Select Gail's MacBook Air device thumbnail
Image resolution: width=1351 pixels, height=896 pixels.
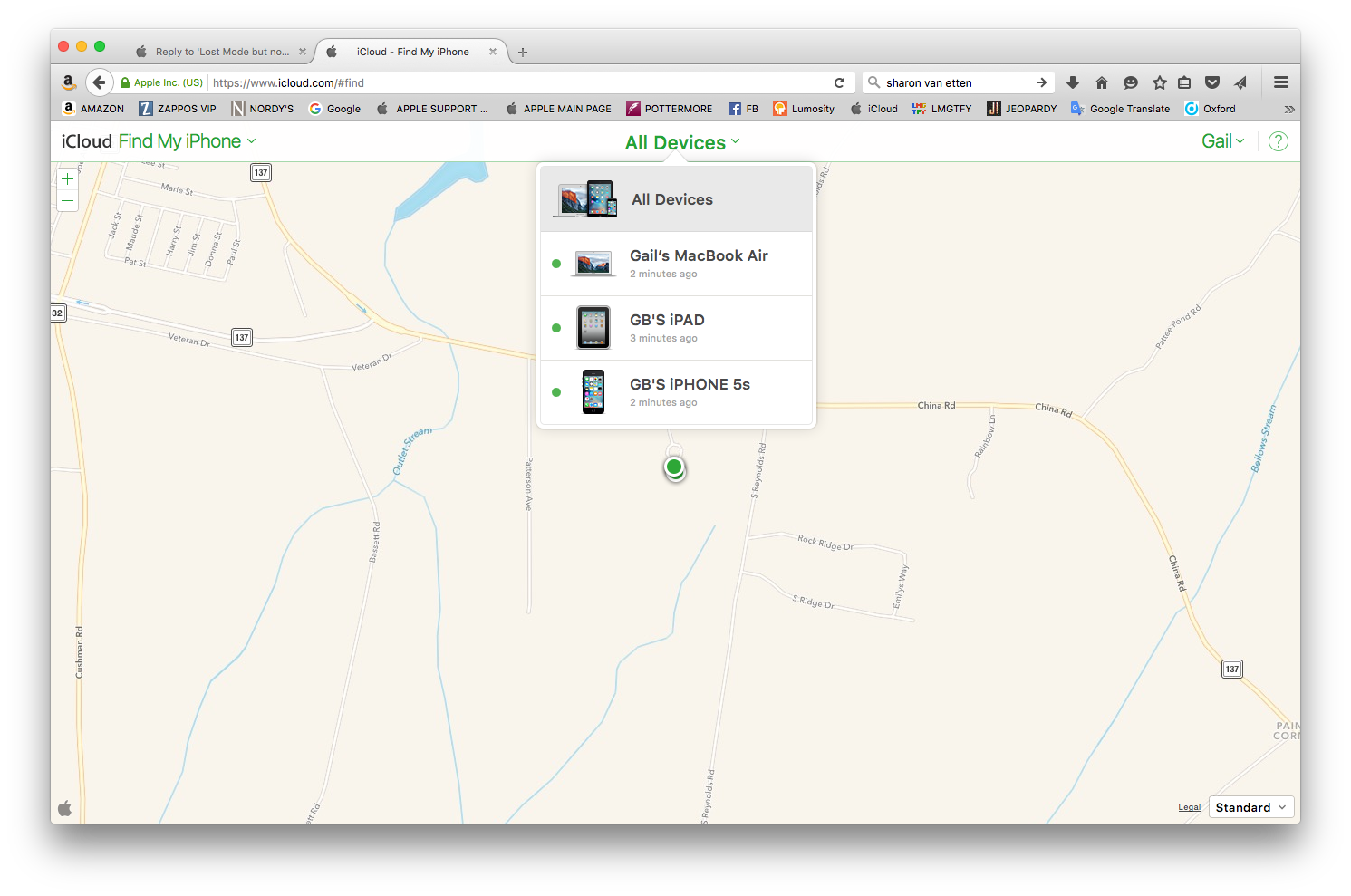[x=593, y=264]
